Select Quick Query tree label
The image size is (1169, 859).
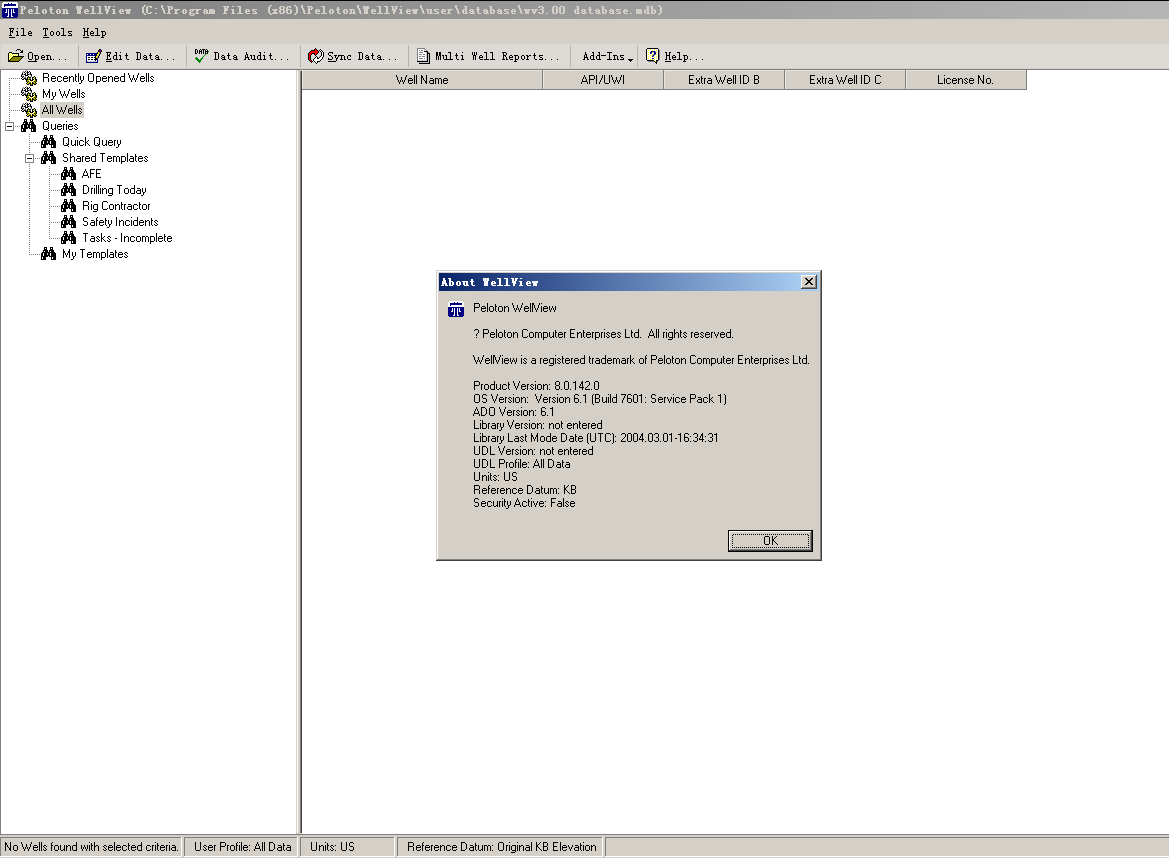pyautogui.click(x=91, y=142)
